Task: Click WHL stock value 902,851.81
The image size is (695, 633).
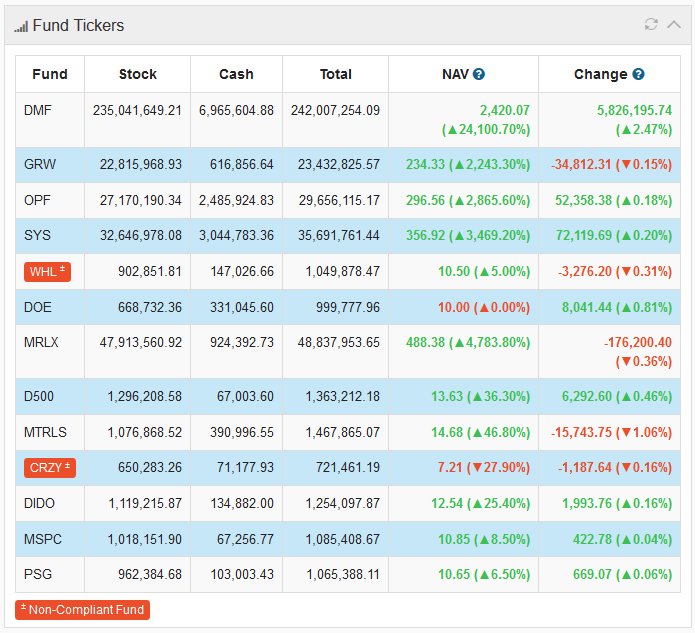Action: pyautogui.click(x=150, y=272)
